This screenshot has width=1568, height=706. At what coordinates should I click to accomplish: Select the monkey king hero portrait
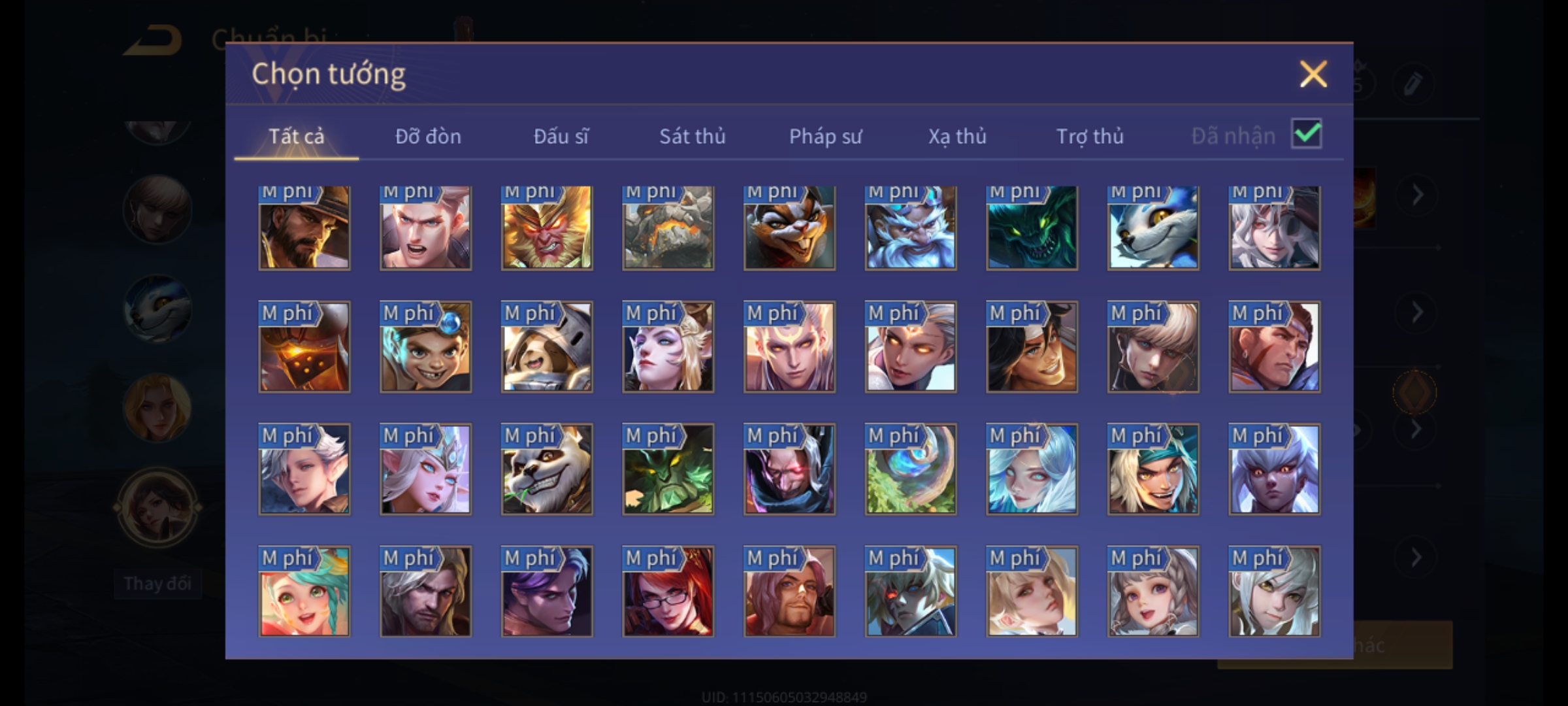pyautogui.click(x=547, y=227)
